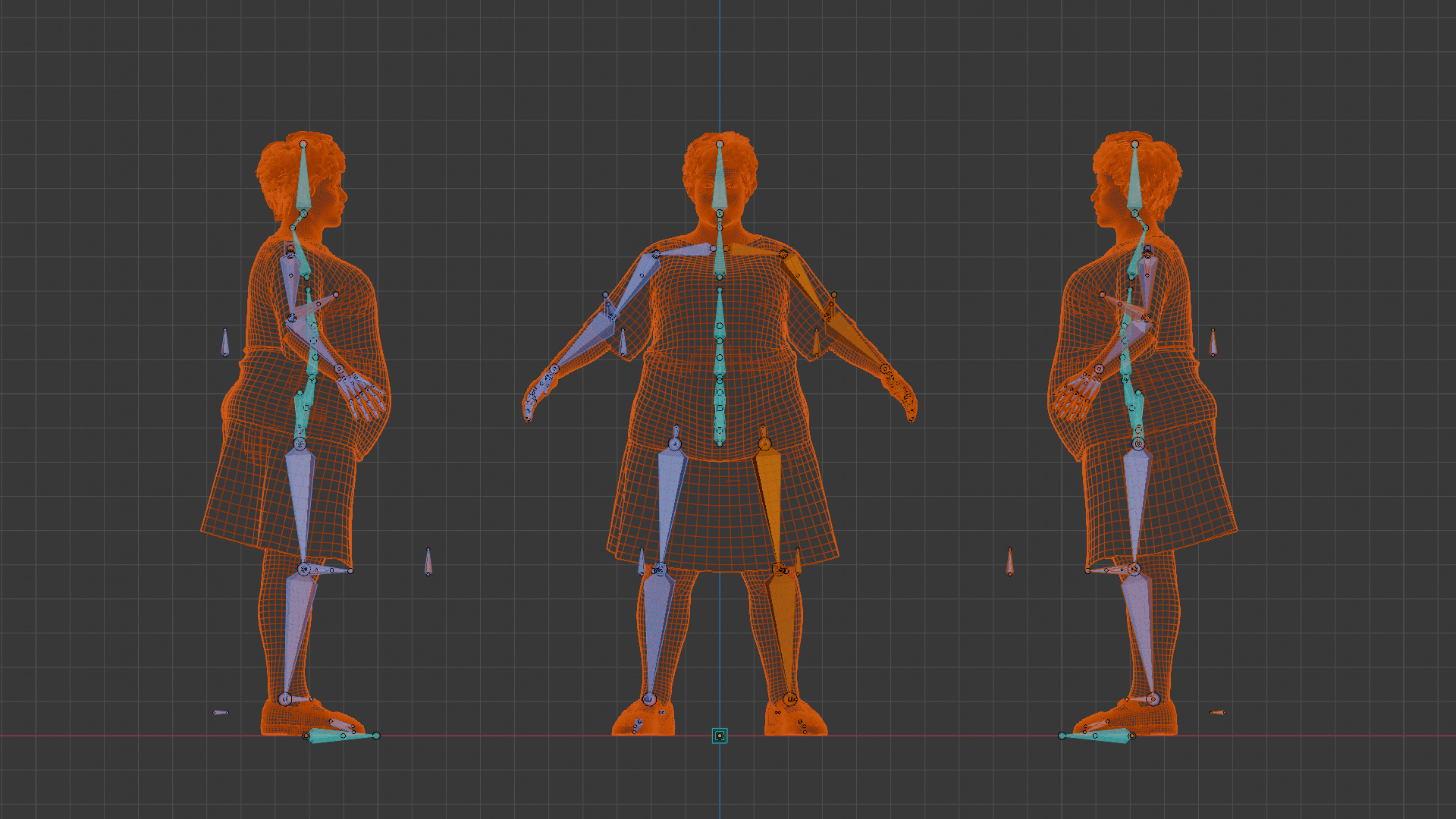Select floating knee pole bone near left figure
The height and width of the screenshot is (819, 1456).
428,562
